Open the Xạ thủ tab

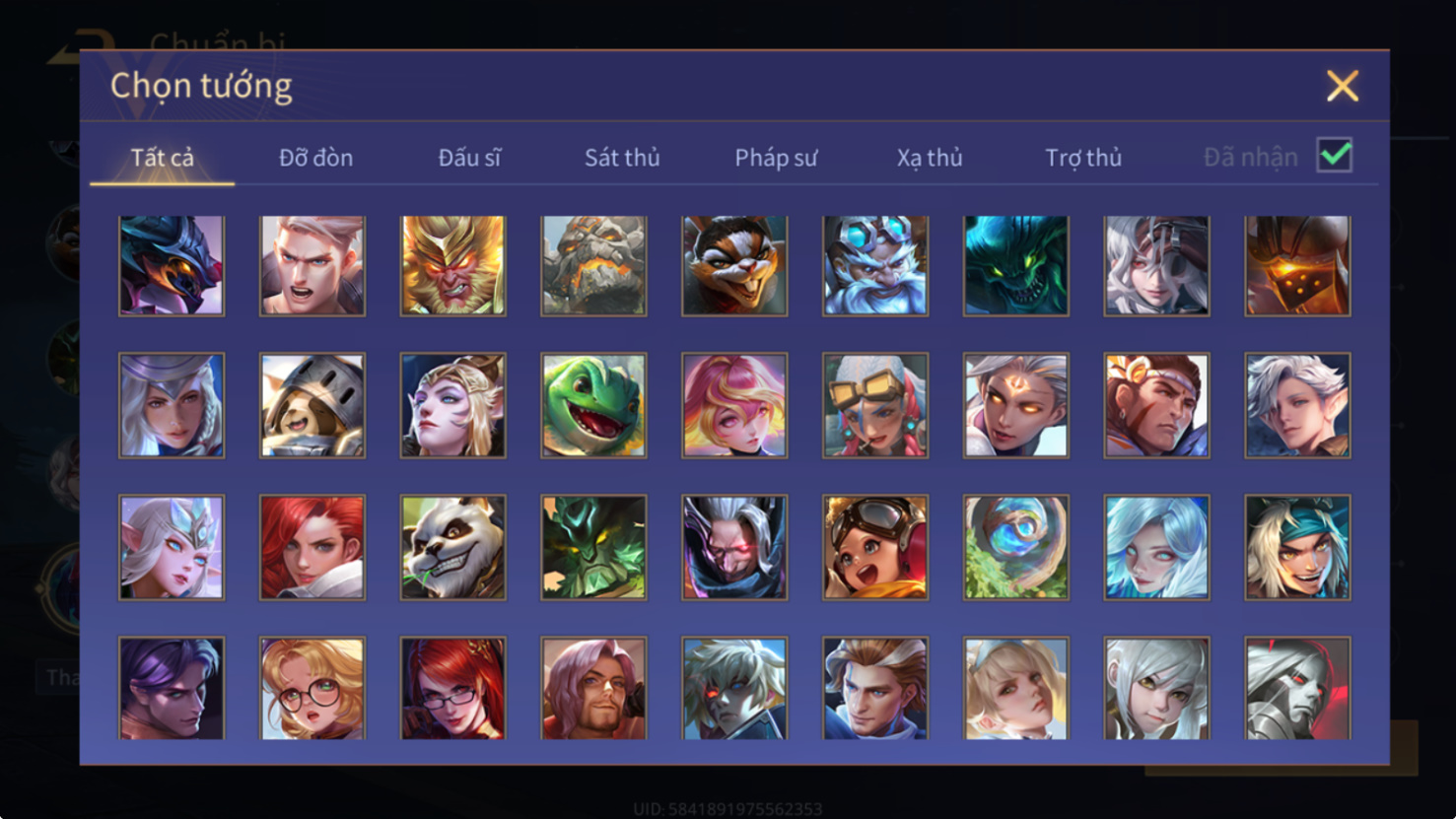coord(930,158)
